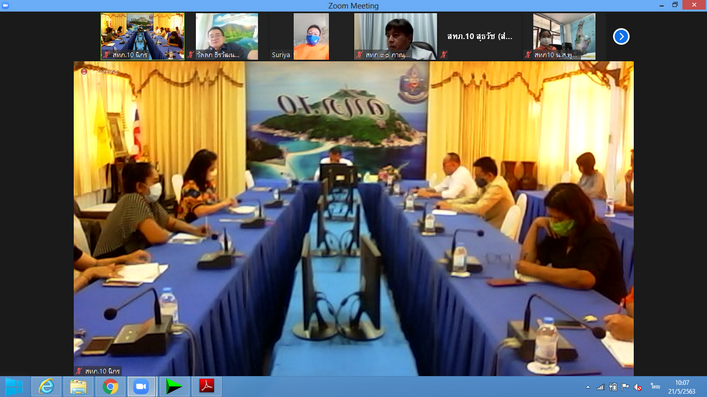
Task: Show next participants with blue arrow button
Action: pos(621,37)
